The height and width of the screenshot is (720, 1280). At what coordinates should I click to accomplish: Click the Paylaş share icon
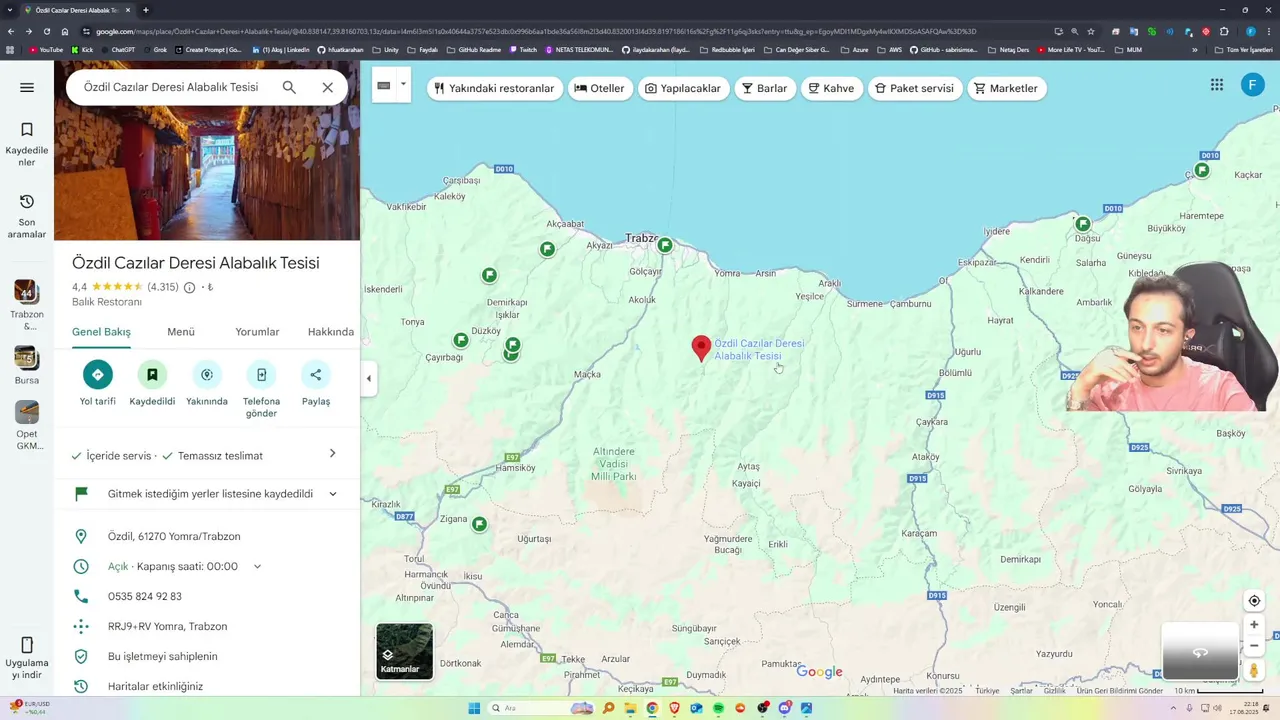pos(316,375)
